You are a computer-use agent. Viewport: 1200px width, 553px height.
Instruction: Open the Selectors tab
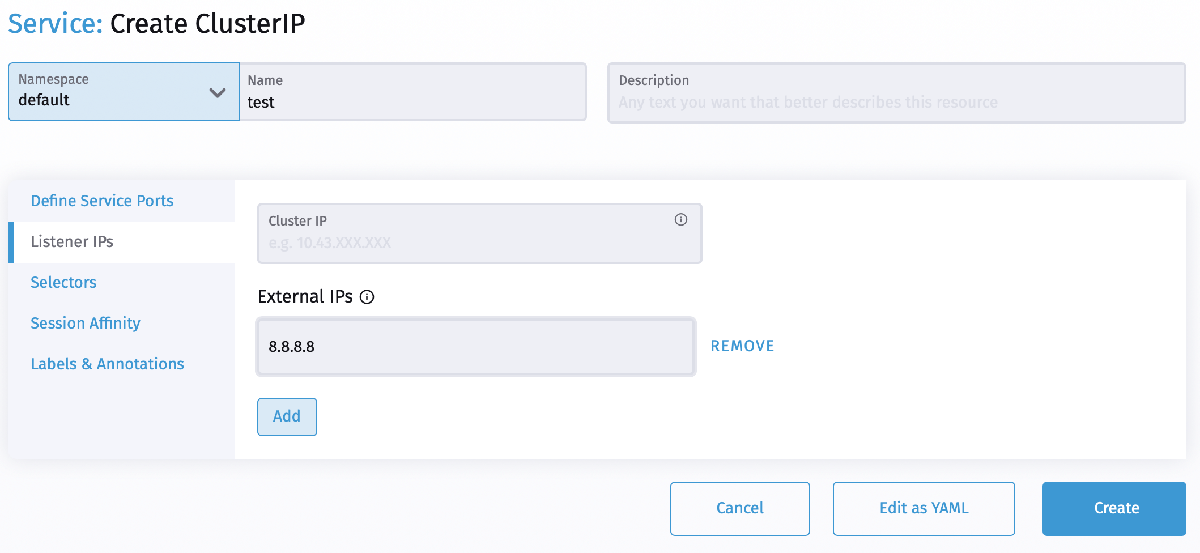[64, 282]
